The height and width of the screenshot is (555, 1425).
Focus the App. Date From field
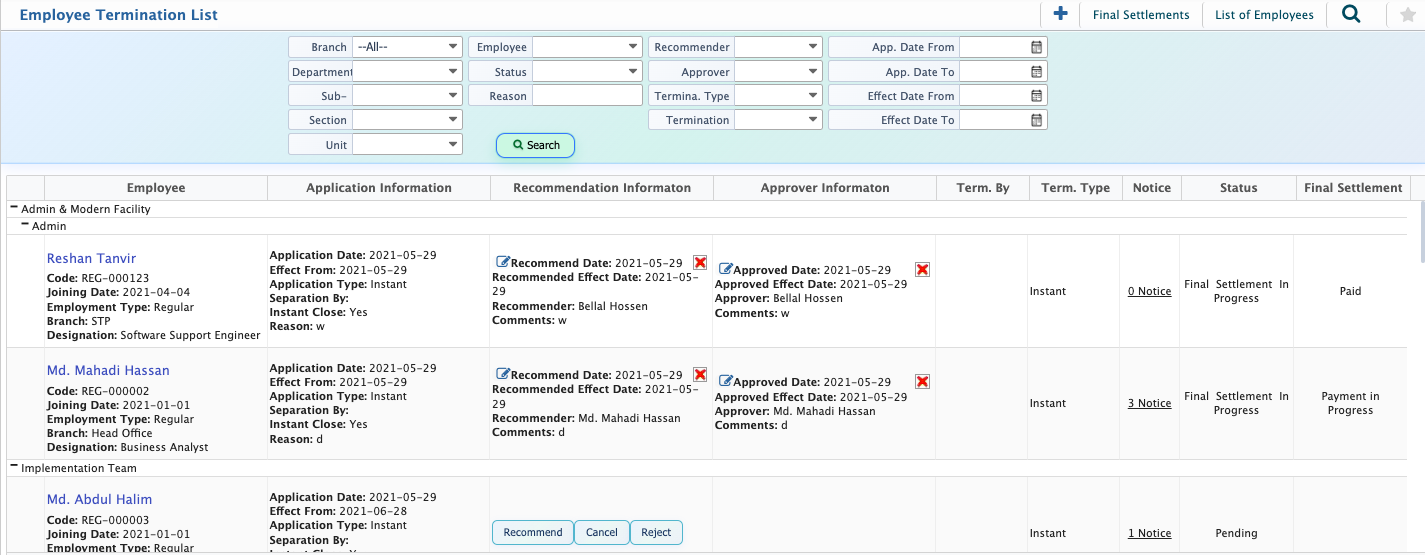tap(994, 47)
